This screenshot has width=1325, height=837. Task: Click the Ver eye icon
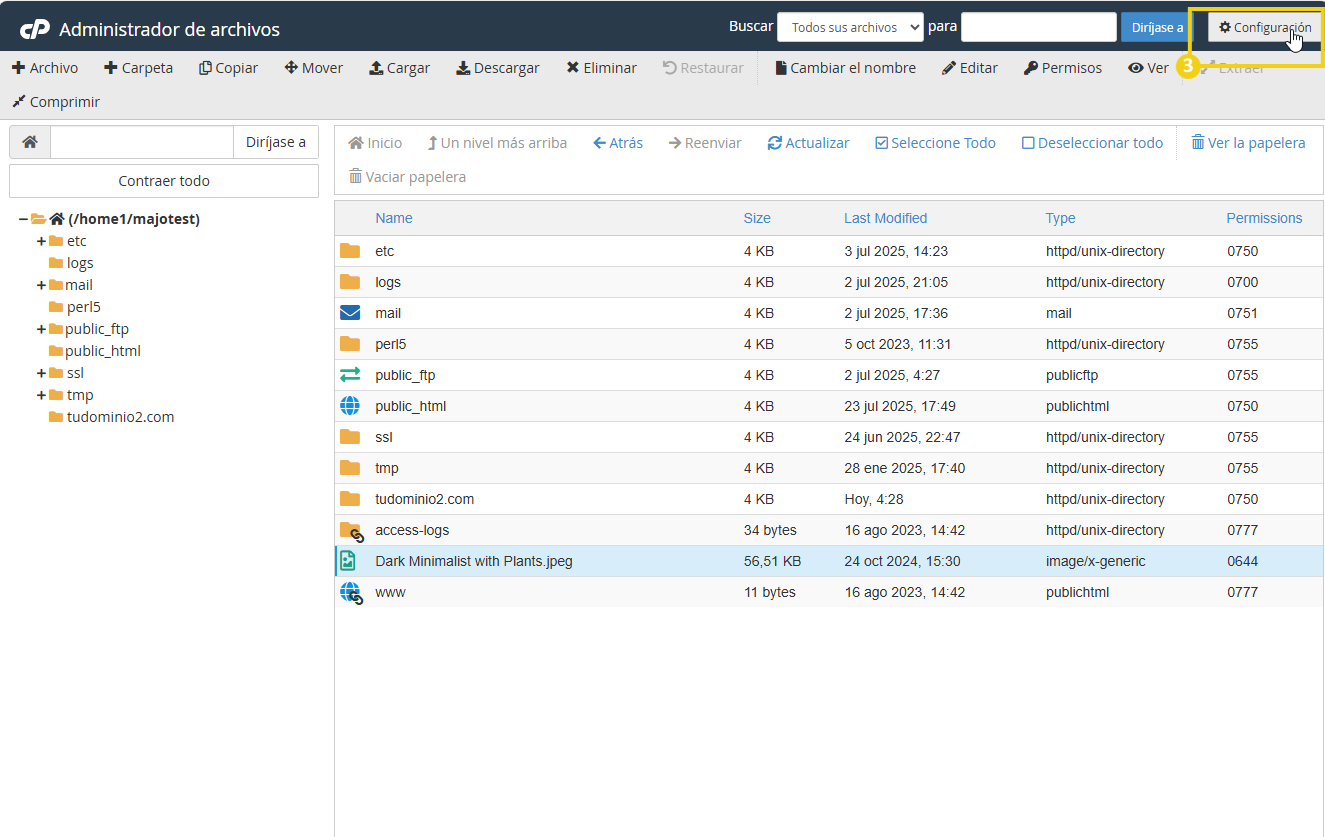pos(1136,68)
